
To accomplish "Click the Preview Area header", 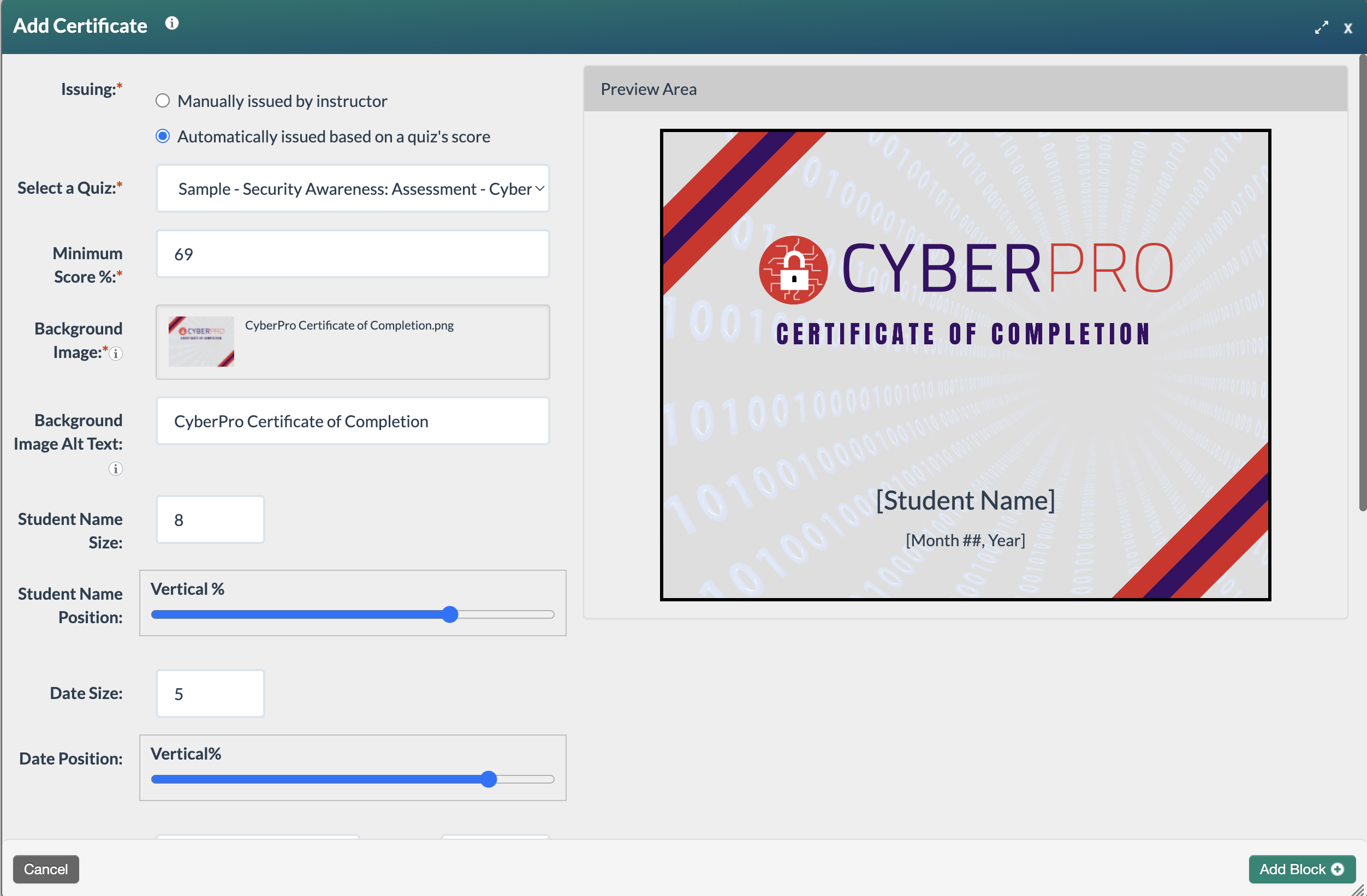I will [x=966, y=89].
